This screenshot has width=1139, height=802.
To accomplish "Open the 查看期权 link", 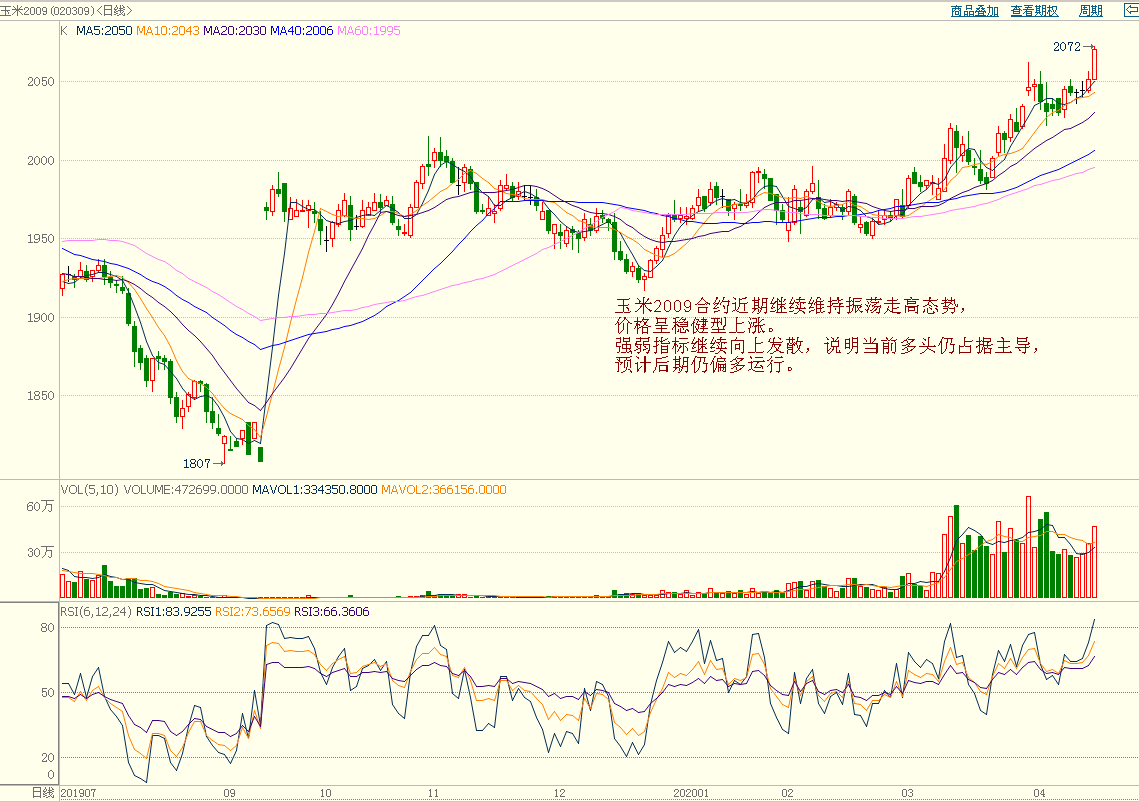I will click(x=1034, y=11).
